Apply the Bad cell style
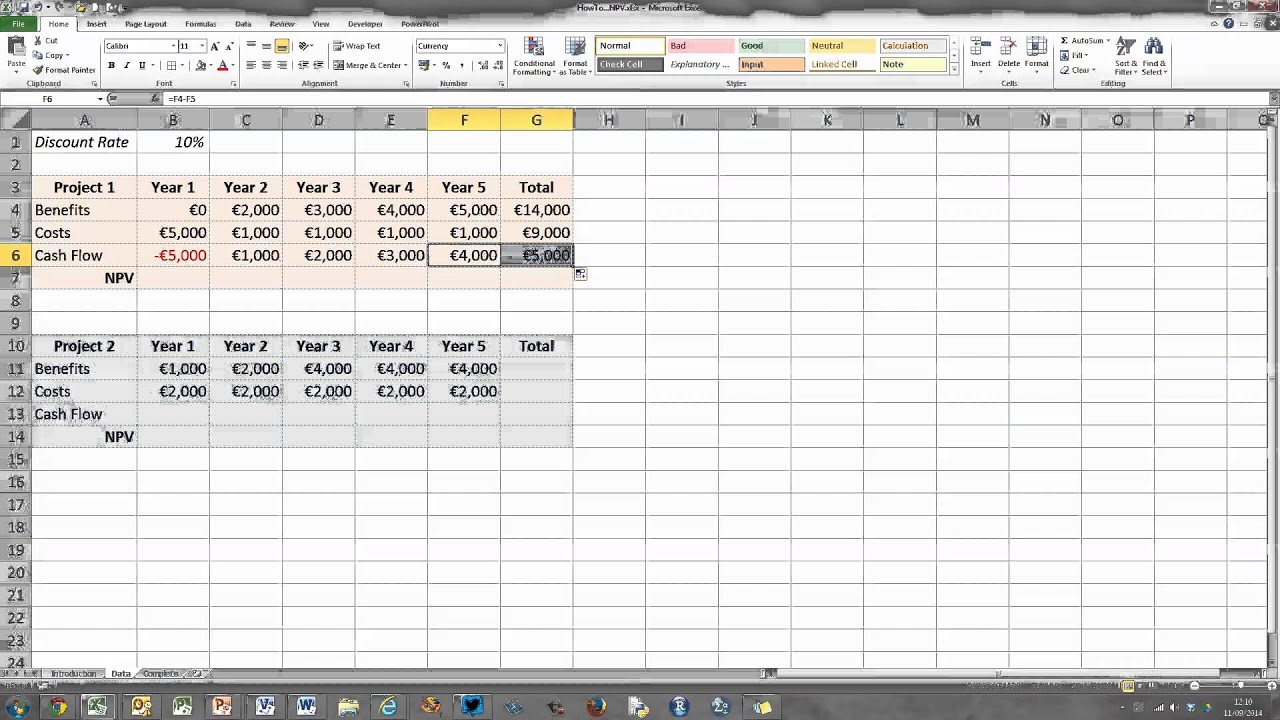 pyautogui.click(x=701, y=46)
